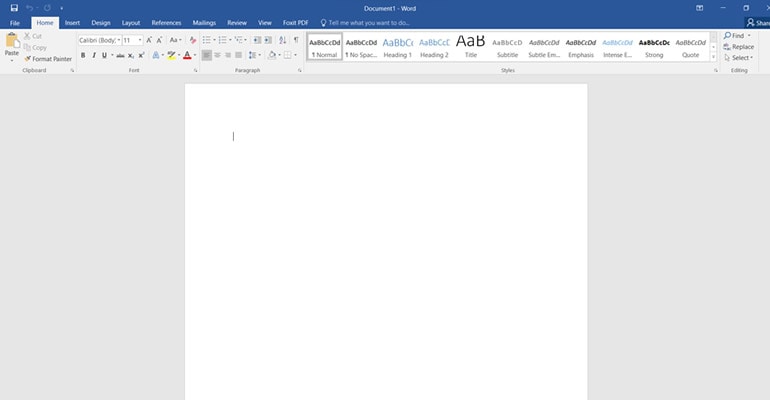This screenshot has width=770, height=400.
Task: Toggle Italic formatting
Action: tap(93, 55)
